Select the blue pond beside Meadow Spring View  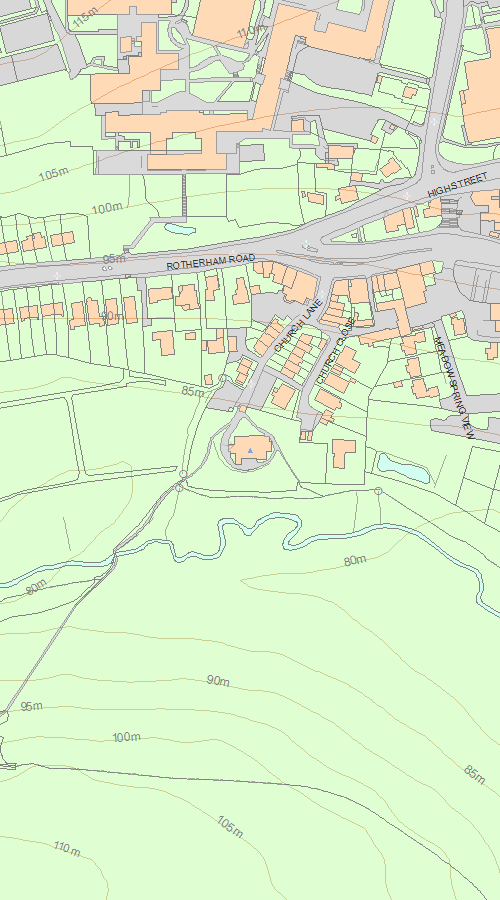[403, 468]
